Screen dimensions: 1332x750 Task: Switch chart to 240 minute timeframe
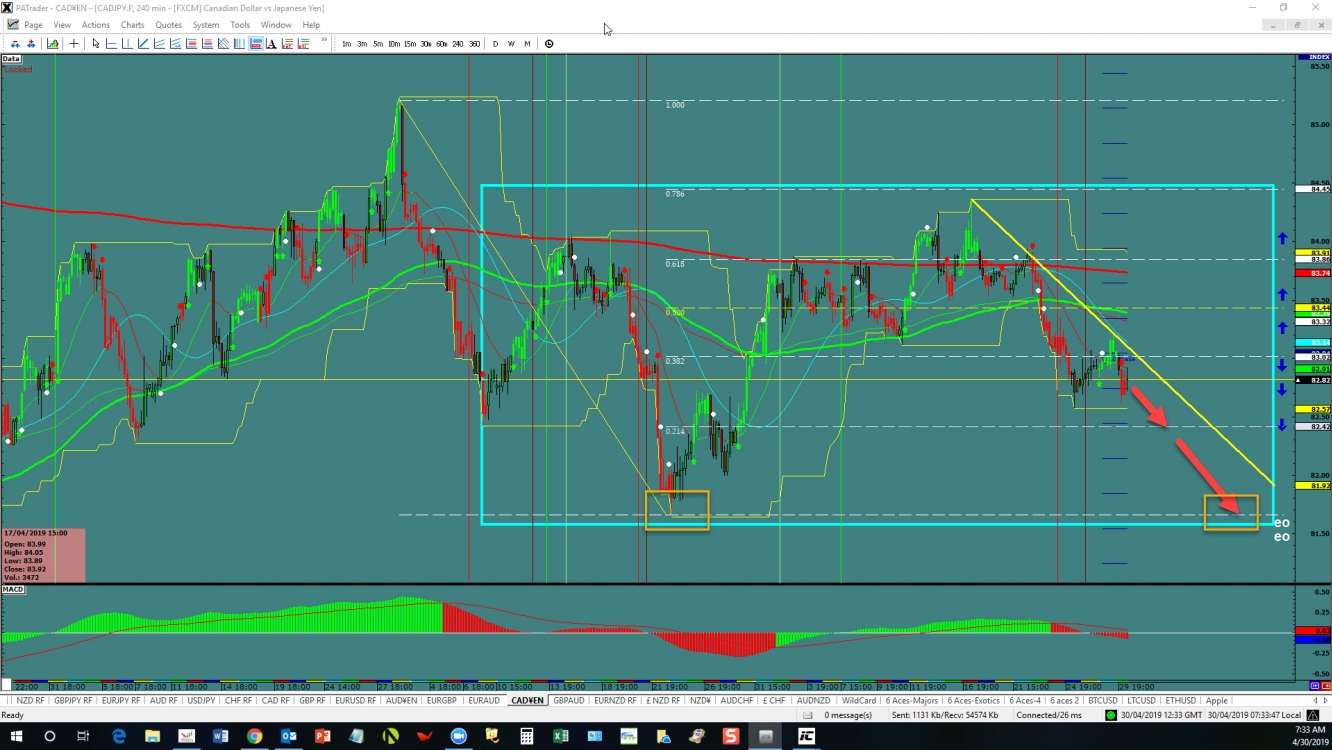point(458,44)
